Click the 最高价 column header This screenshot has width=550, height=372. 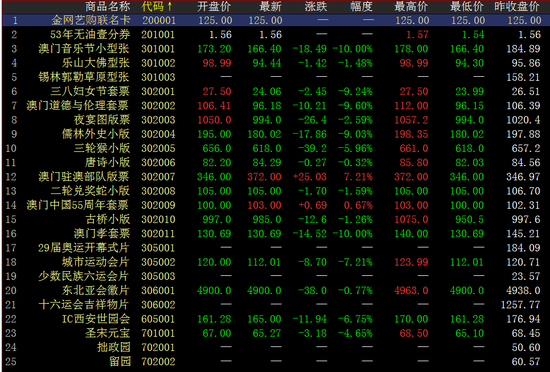(x=411, y=6)
